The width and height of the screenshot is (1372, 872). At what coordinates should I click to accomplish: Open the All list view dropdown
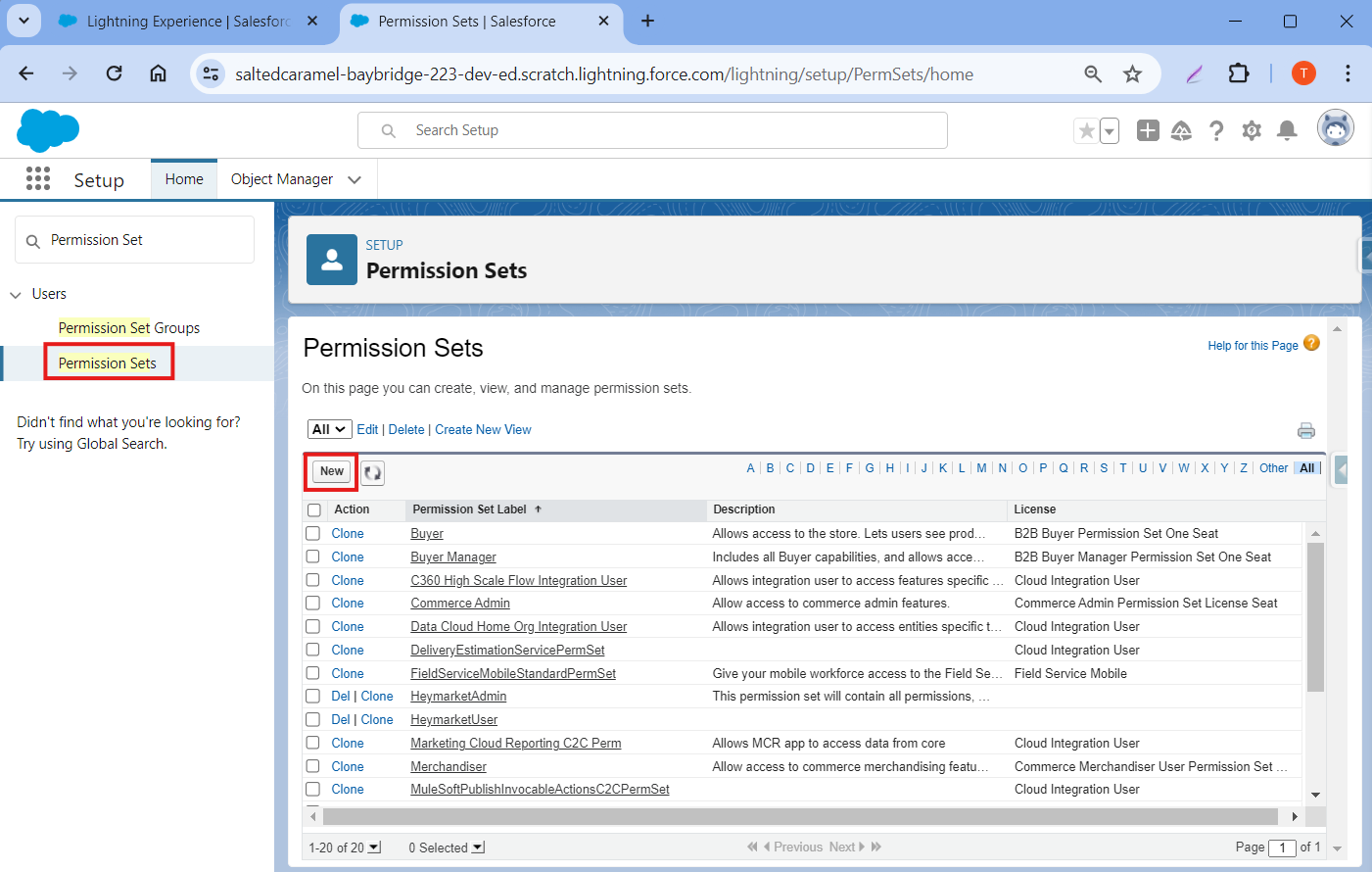click(x=330, y=429)
